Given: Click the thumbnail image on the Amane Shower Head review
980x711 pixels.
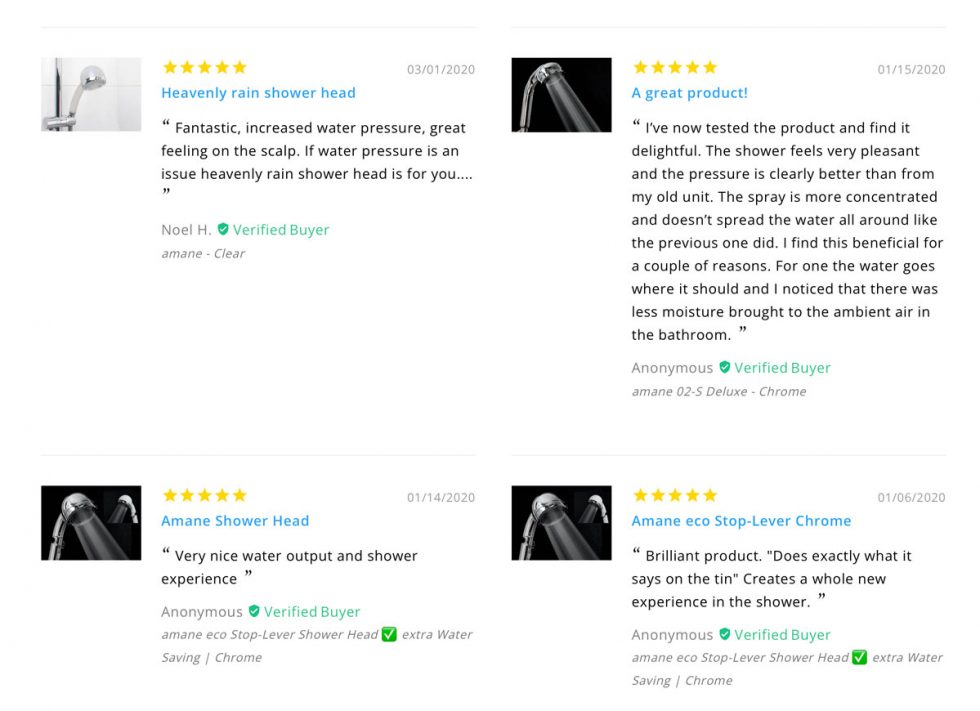Looking at the screenshot, I should pyautogui.click(x=90, y=522).
